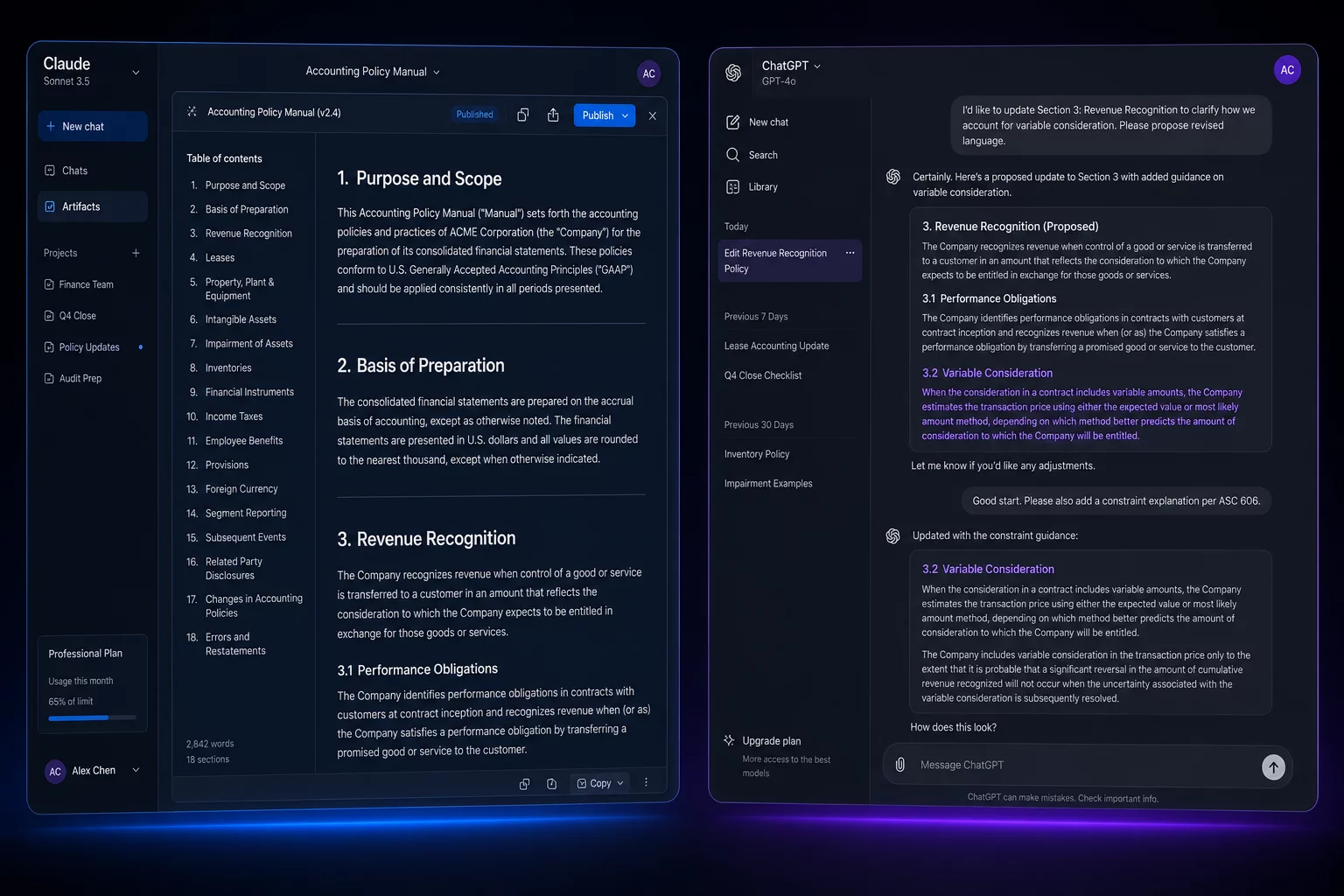Click the duplicate icon in artifact bottom toolbar
The width and height of the screenshot is (1344, 896).
point(524,784)
